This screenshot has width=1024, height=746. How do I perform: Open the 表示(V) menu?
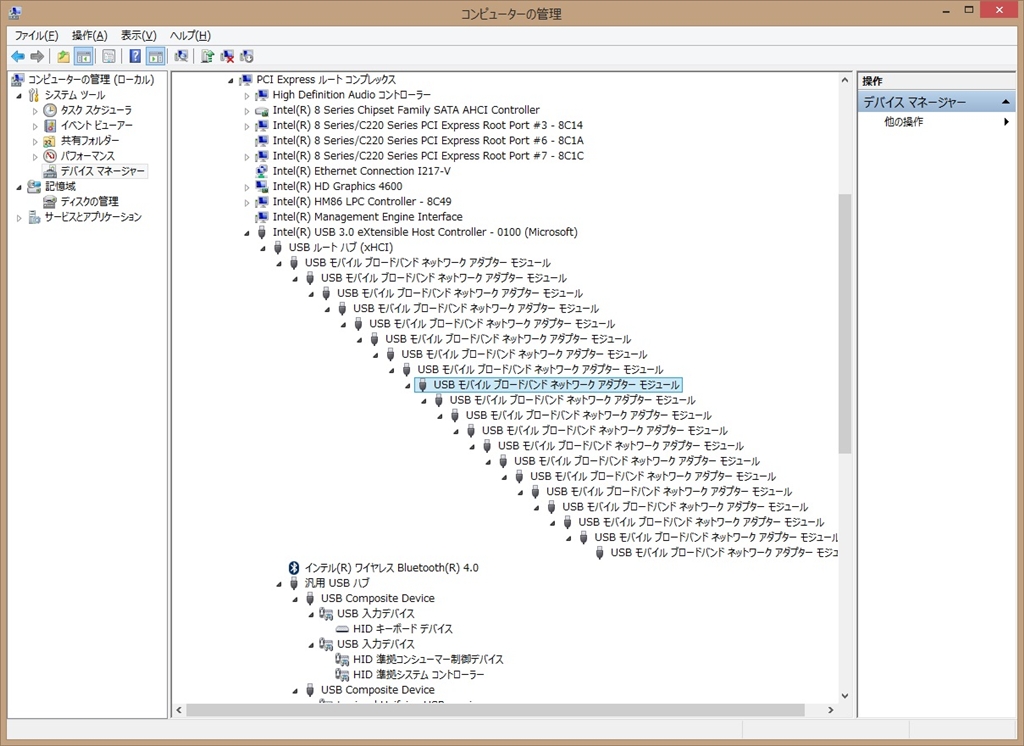138,35
